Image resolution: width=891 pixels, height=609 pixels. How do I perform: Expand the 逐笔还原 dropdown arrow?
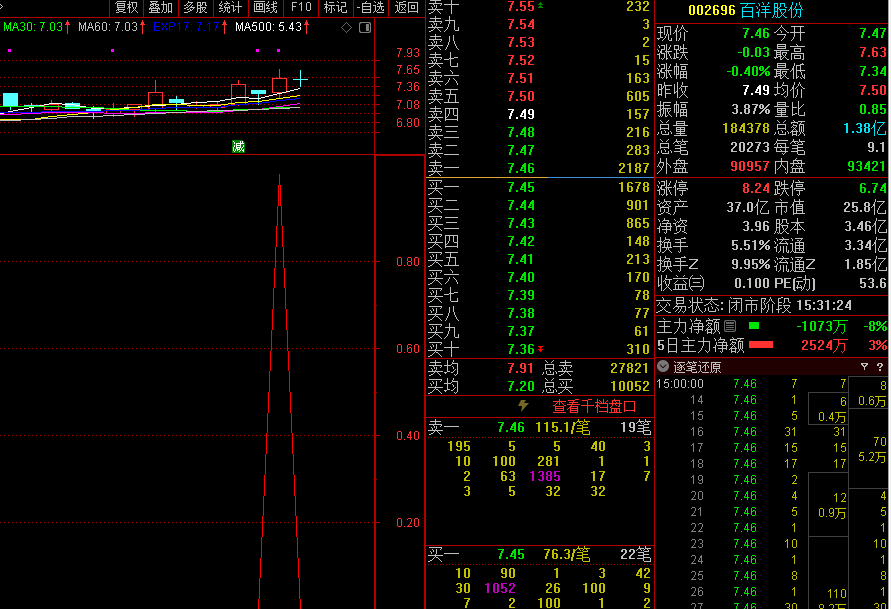tap(663, 367)
